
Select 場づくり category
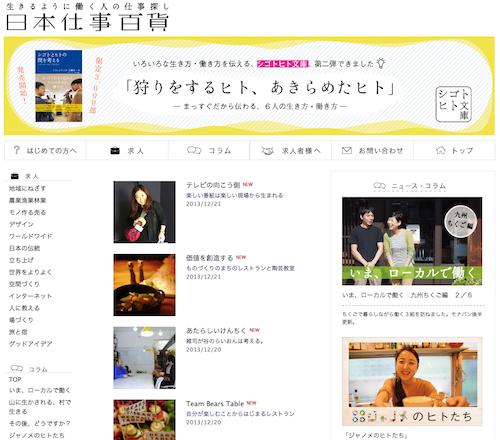21,320
